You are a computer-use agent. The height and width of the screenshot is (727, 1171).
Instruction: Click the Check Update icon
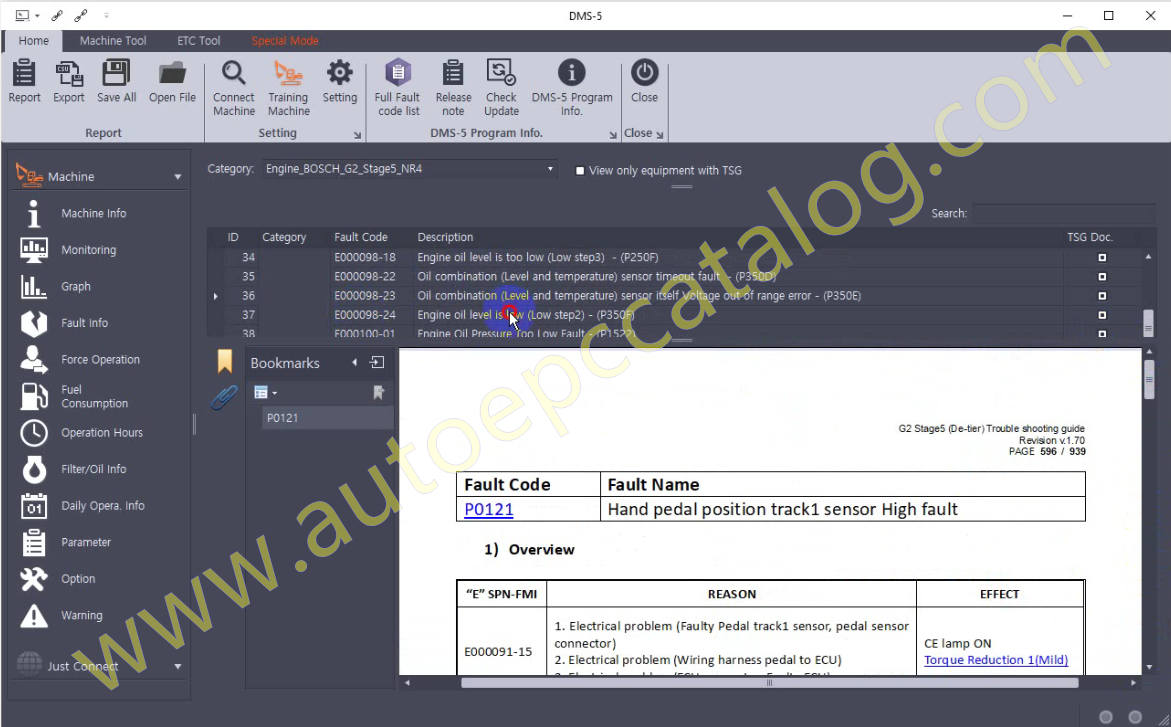[500, 86]
